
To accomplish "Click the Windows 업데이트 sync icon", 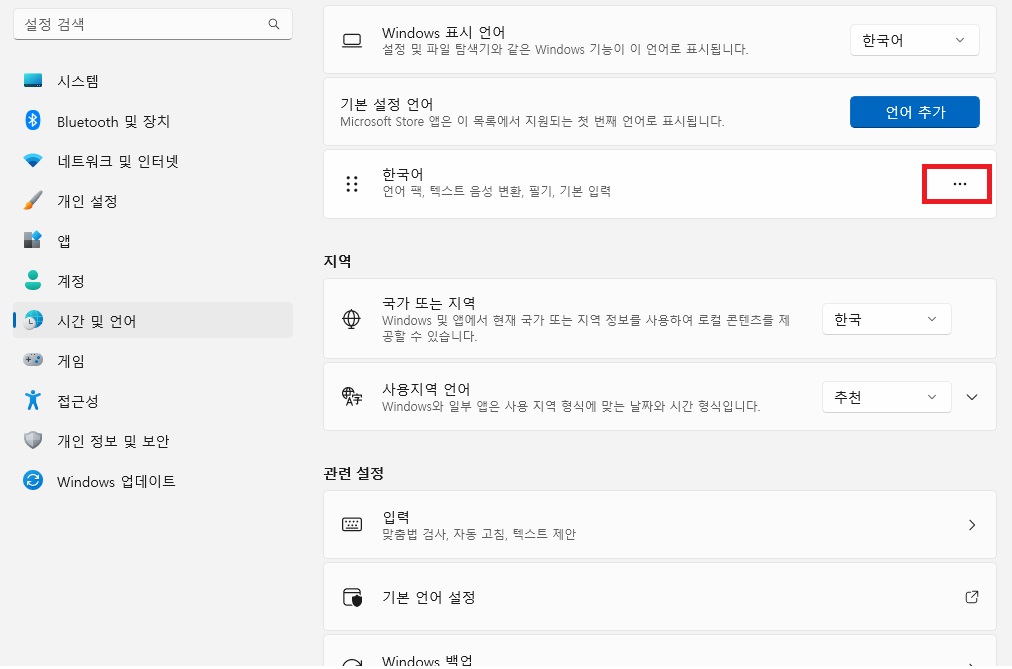I will pyautogui.click(x=33, y=481).
